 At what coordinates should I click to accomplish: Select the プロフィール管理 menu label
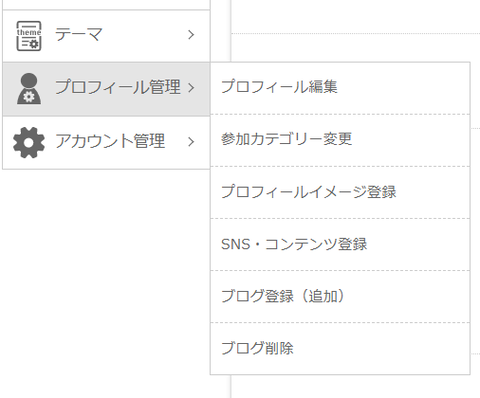click(118, 87)
